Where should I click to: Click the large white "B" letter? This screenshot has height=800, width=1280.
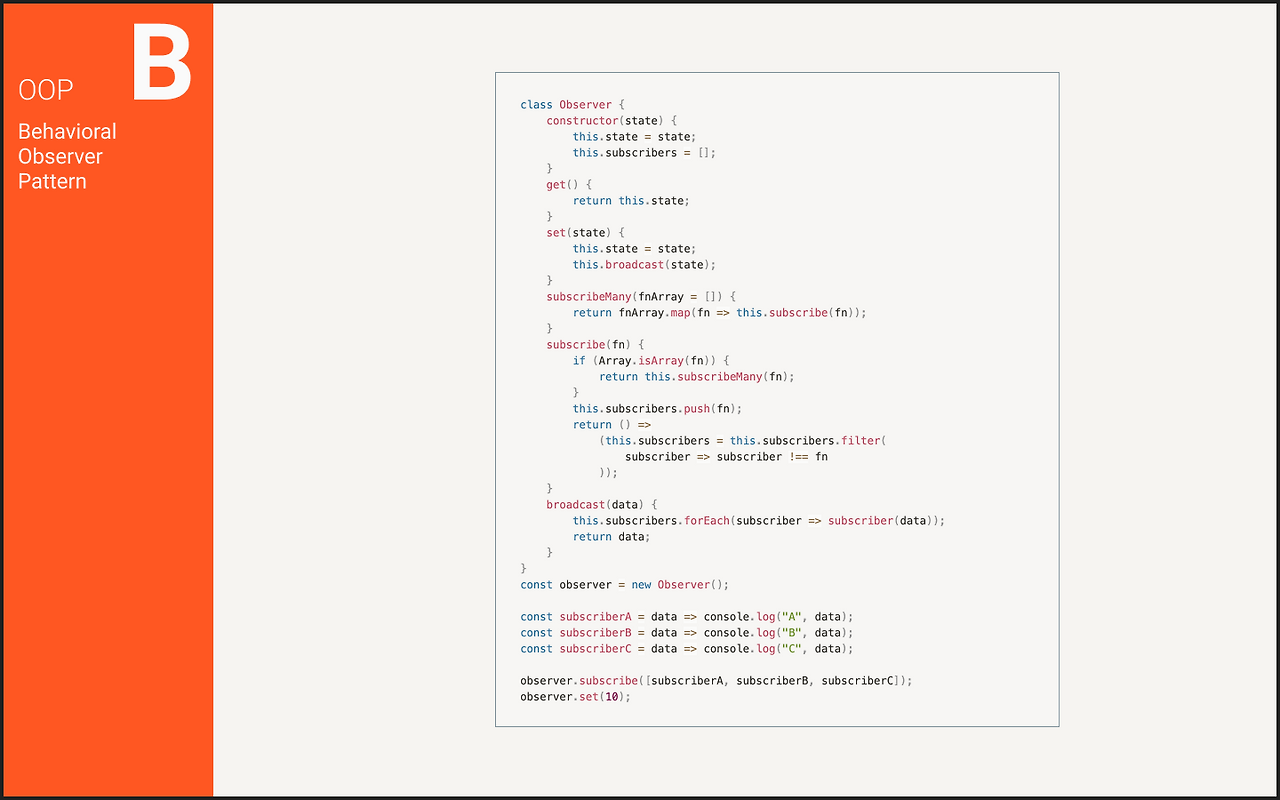[161, 63]
